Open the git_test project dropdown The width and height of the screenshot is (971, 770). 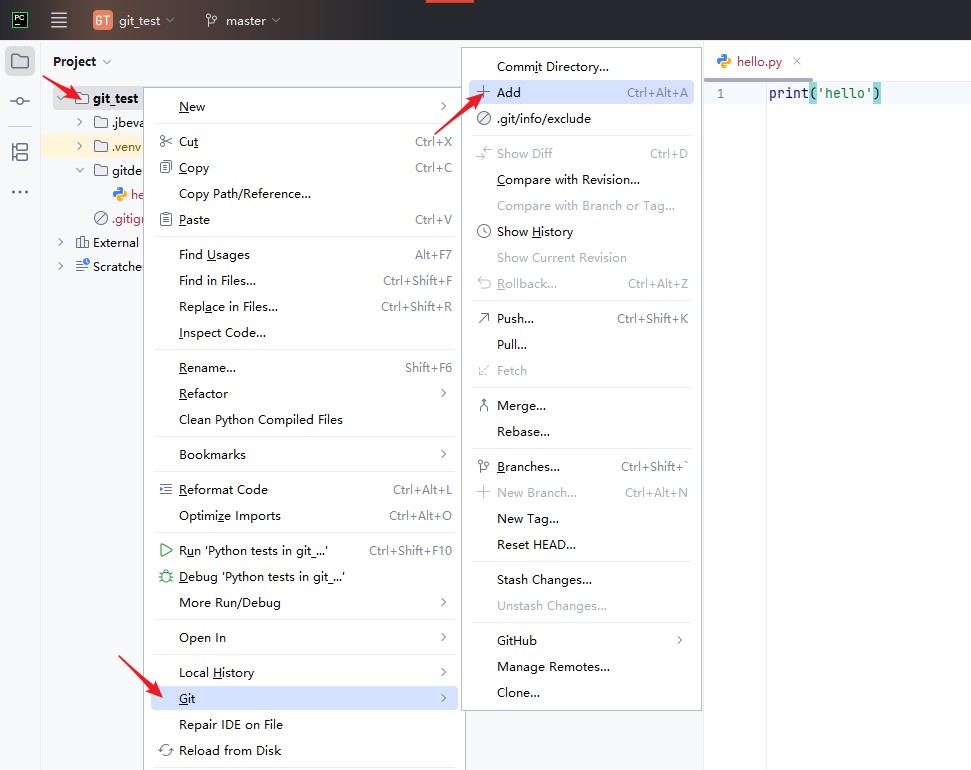[134, 20]
